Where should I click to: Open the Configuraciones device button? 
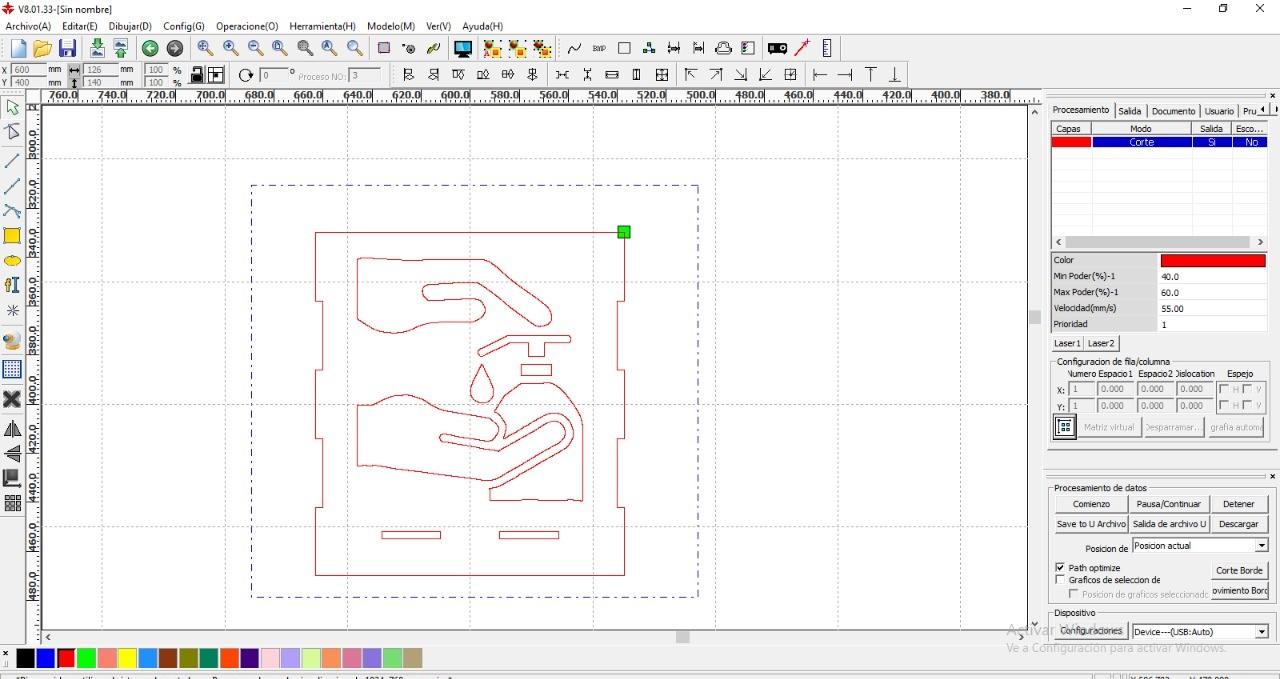pyautogui.click(x=1091, y=631)
